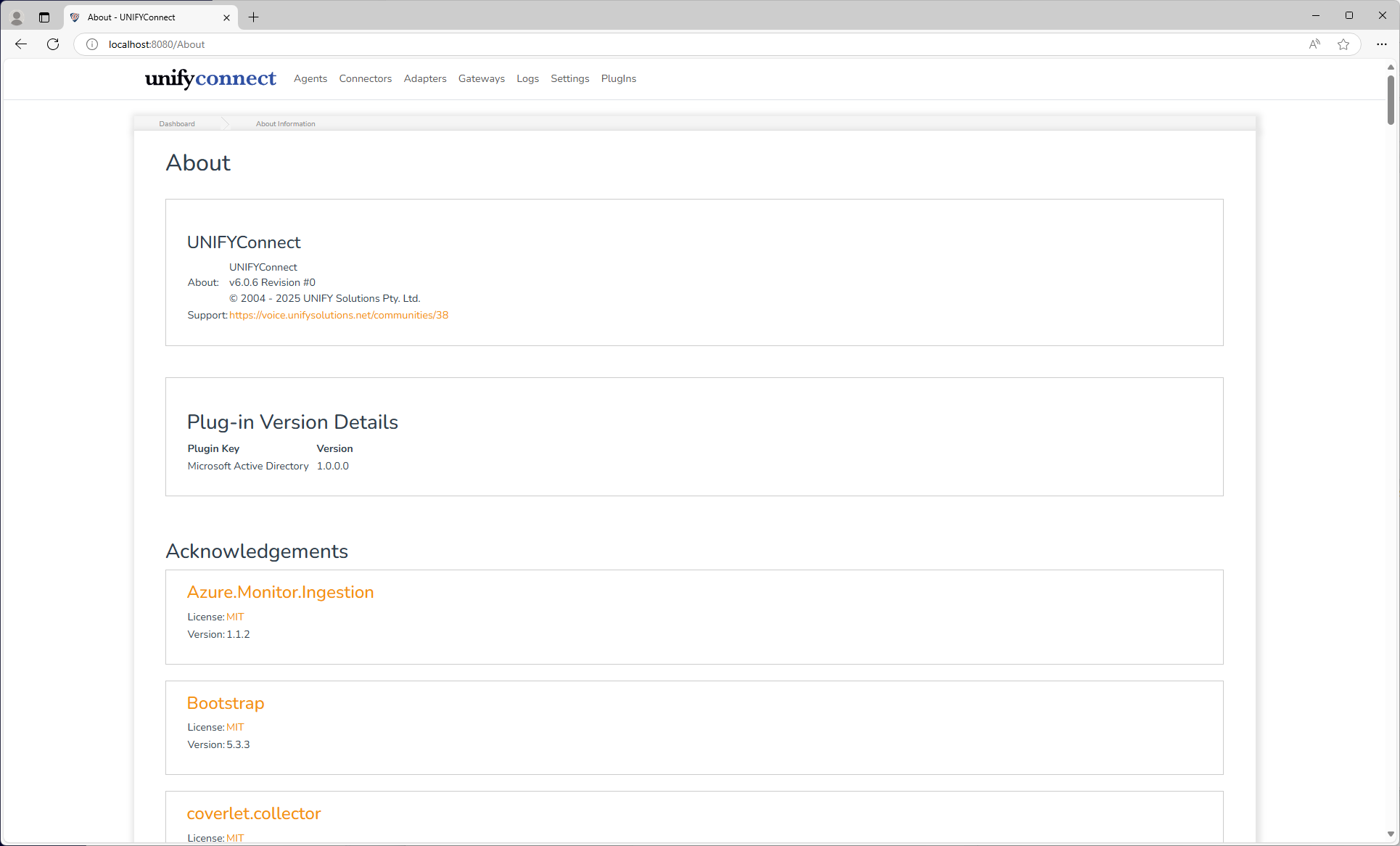
Task: Minimize the browser window
Action: click(x=1316, y=15)
